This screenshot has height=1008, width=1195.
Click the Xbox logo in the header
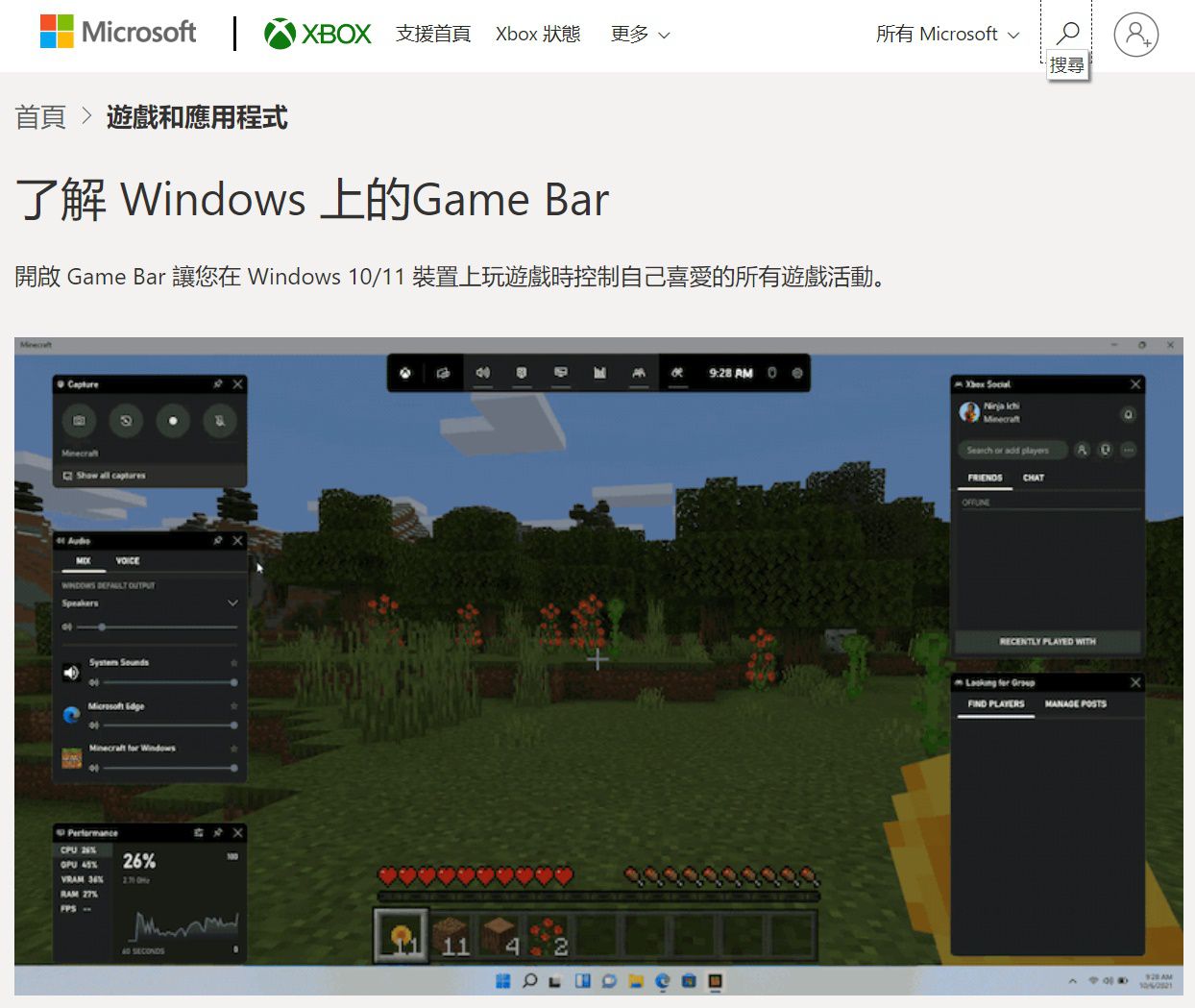click(x=318, y=34)
